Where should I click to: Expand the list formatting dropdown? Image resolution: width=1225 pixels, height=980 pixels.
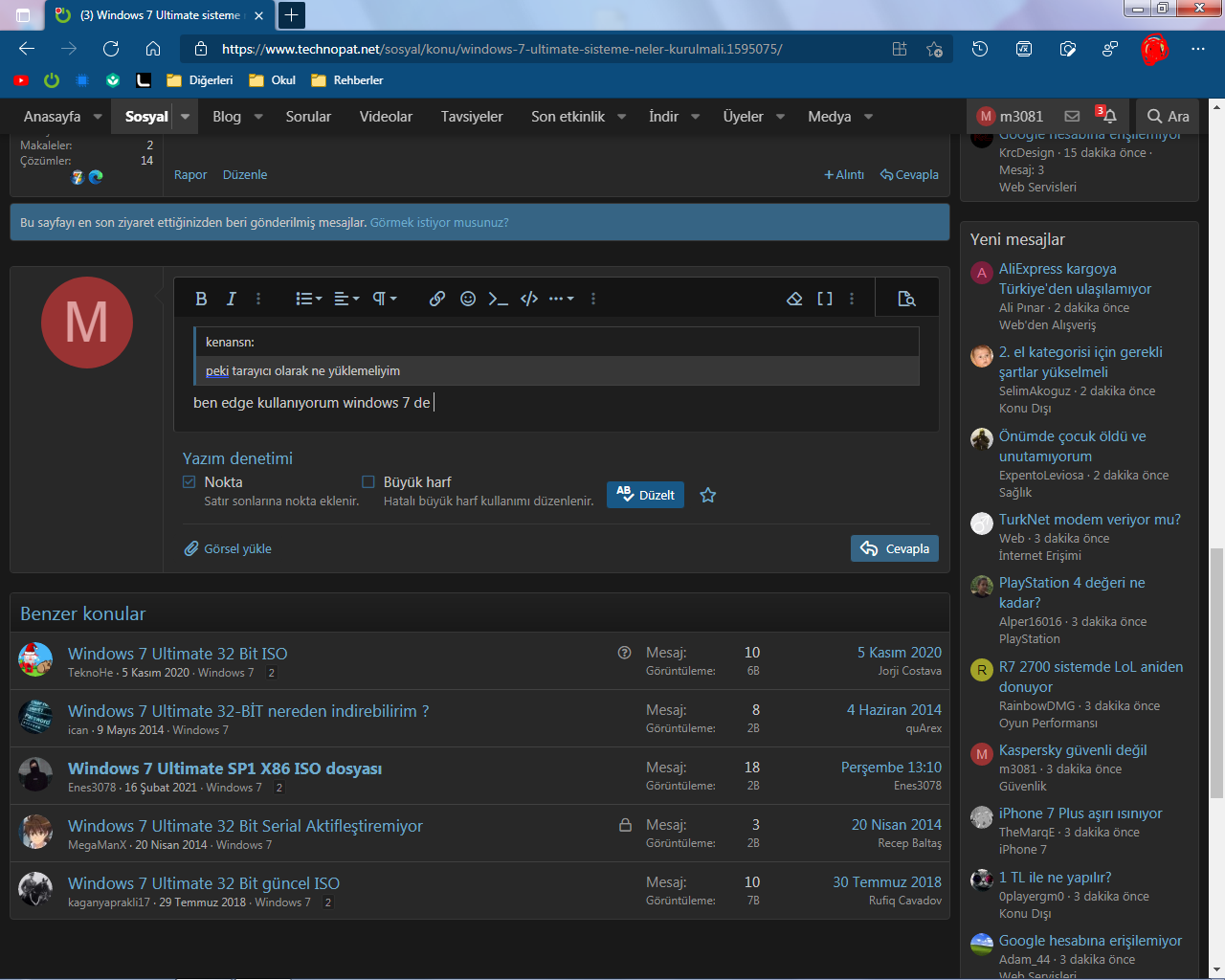point(308,299)
